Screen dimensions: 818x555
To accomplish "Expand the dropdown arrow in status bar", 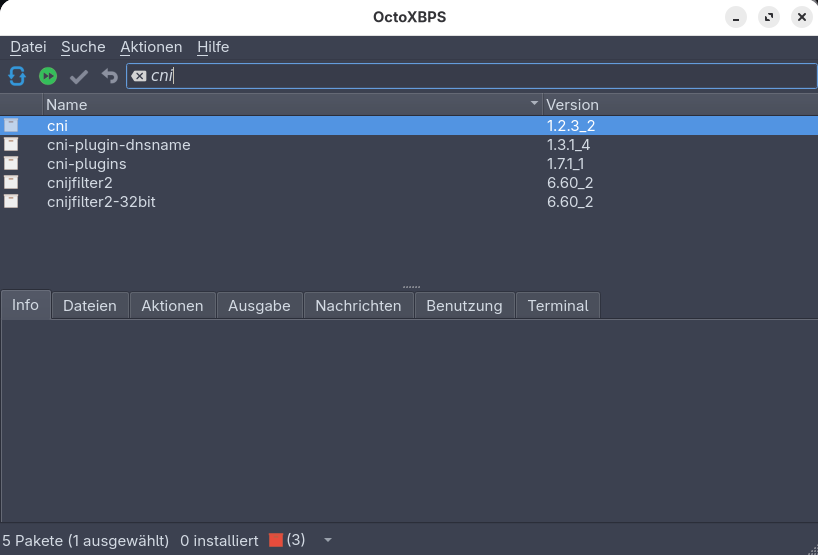I will (x=327, y=540).
